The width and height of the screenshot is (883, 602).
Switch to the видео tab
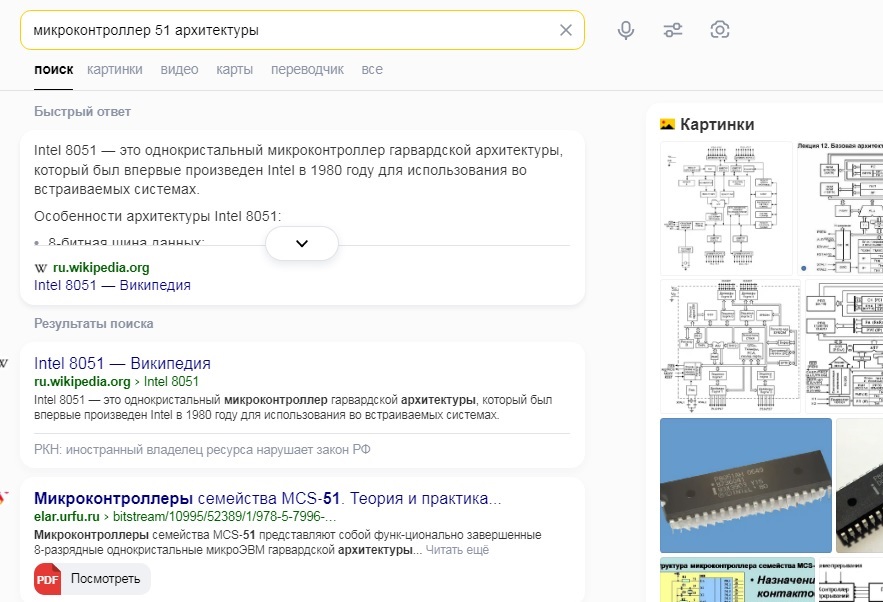coord(179,69)
